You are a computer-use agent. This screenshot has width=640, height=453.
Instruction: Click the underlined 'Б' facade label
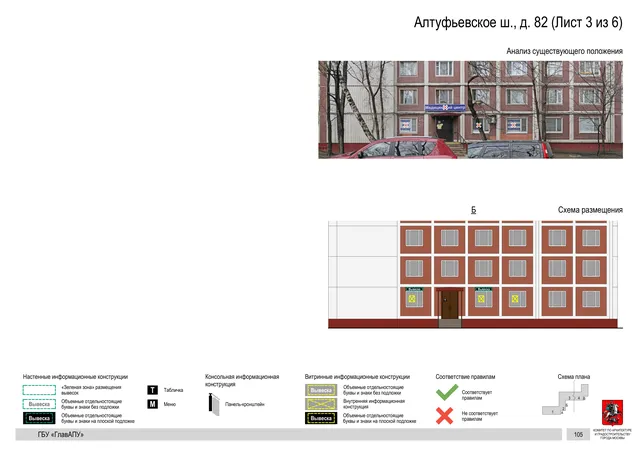tap(473, 210)
